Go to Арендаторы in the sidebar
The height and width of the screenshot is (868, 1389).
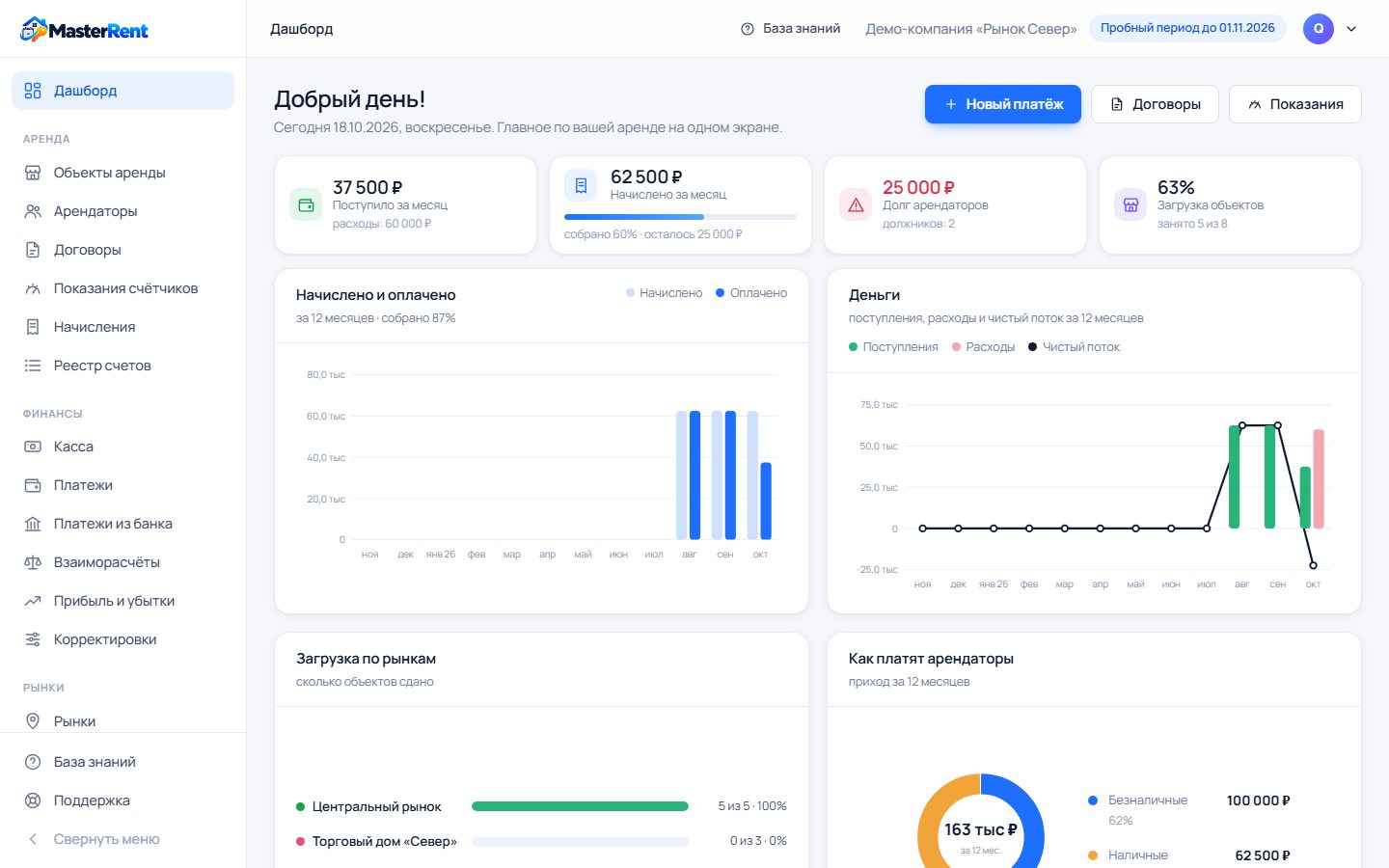pos(123,211)
